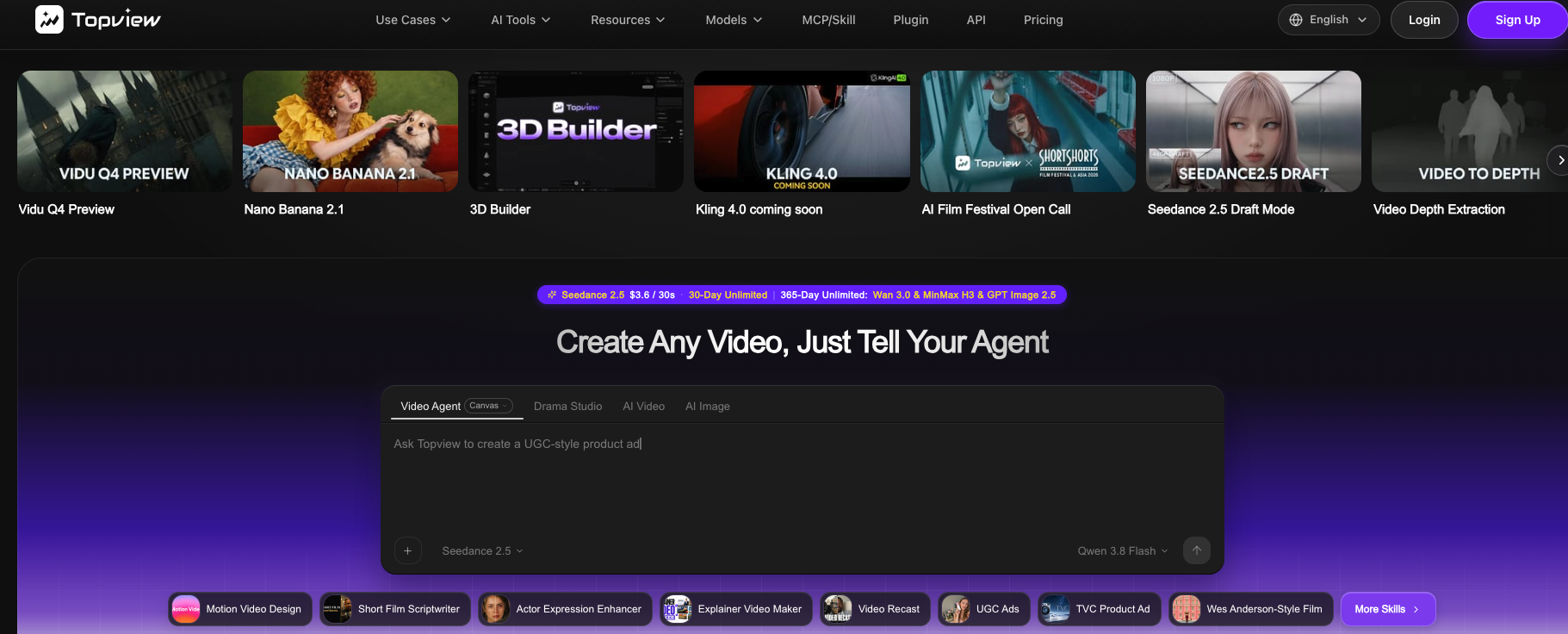Viewport: 1568px width, 634px height.
Task: Open the More Skills button
Action: click(1388, 609)
